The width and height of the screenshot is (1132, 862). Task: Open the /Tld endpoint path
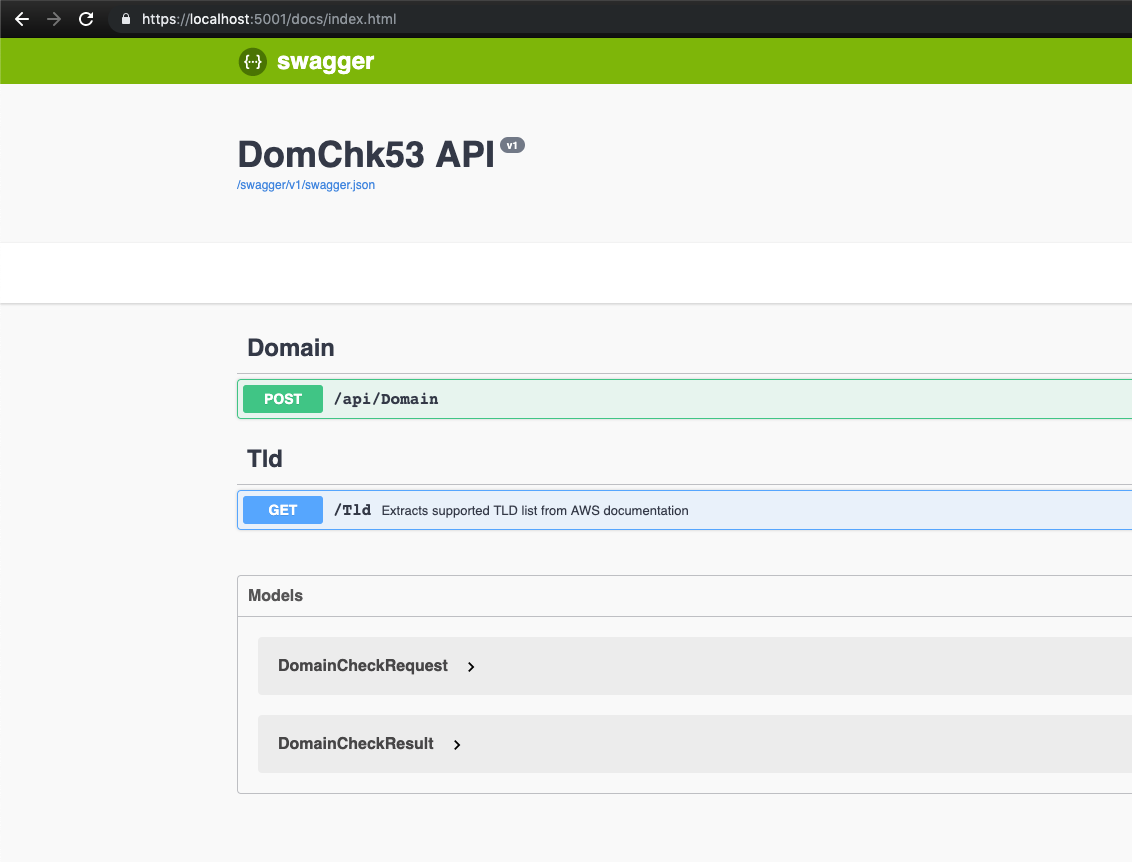coord(352,510)
